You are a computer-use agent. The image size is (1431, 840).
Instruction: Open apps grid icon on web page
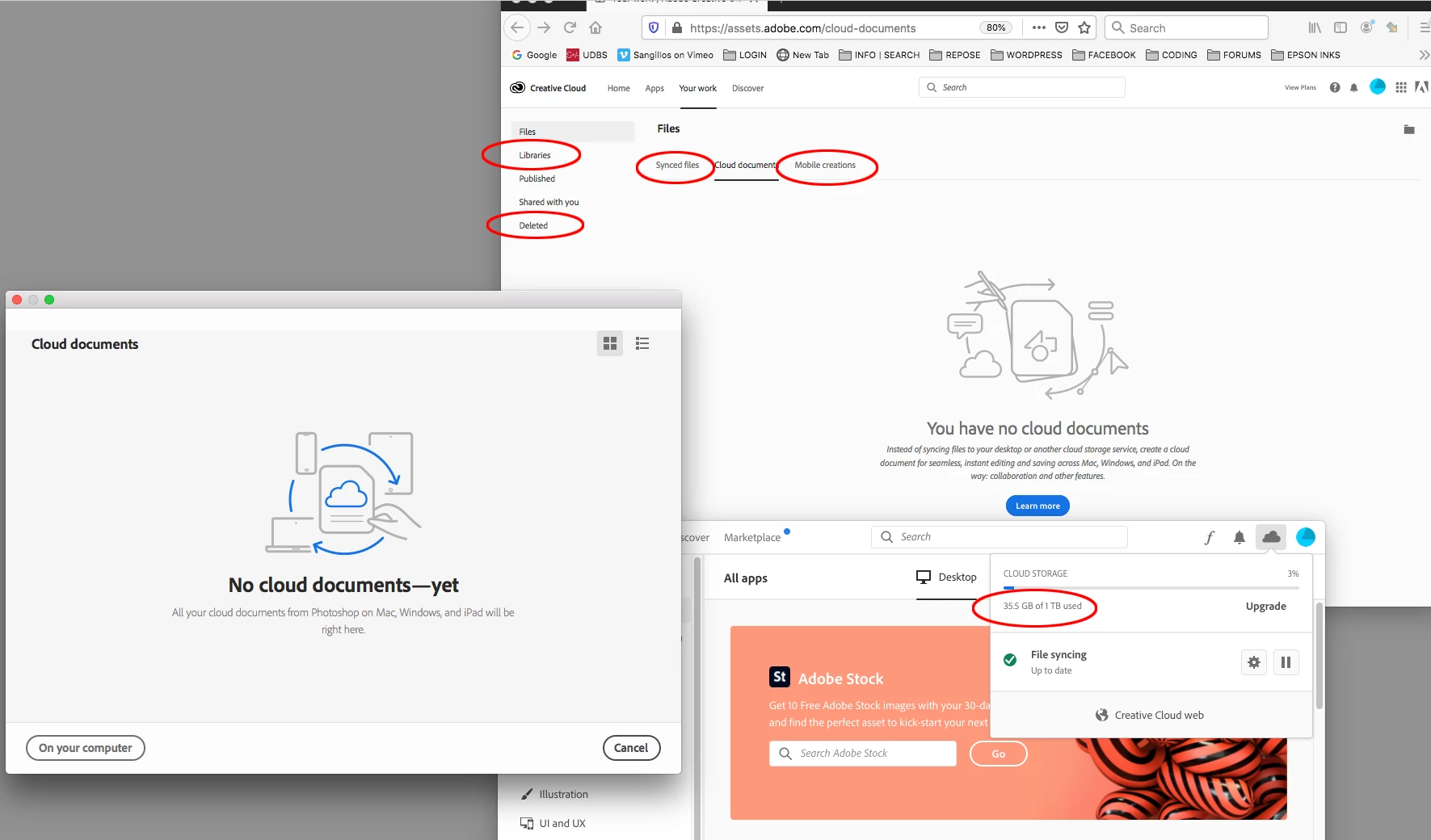click(1401, 87)
